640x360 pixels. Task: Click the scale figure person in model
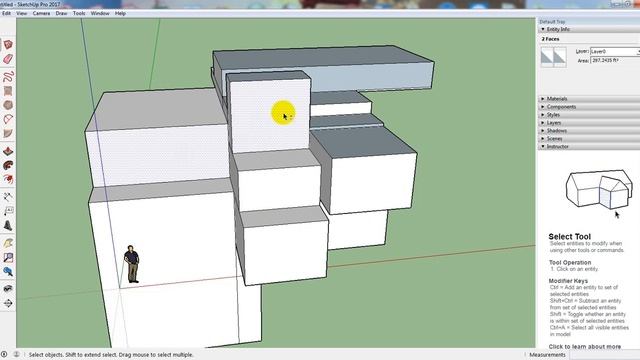coord(131,264)
